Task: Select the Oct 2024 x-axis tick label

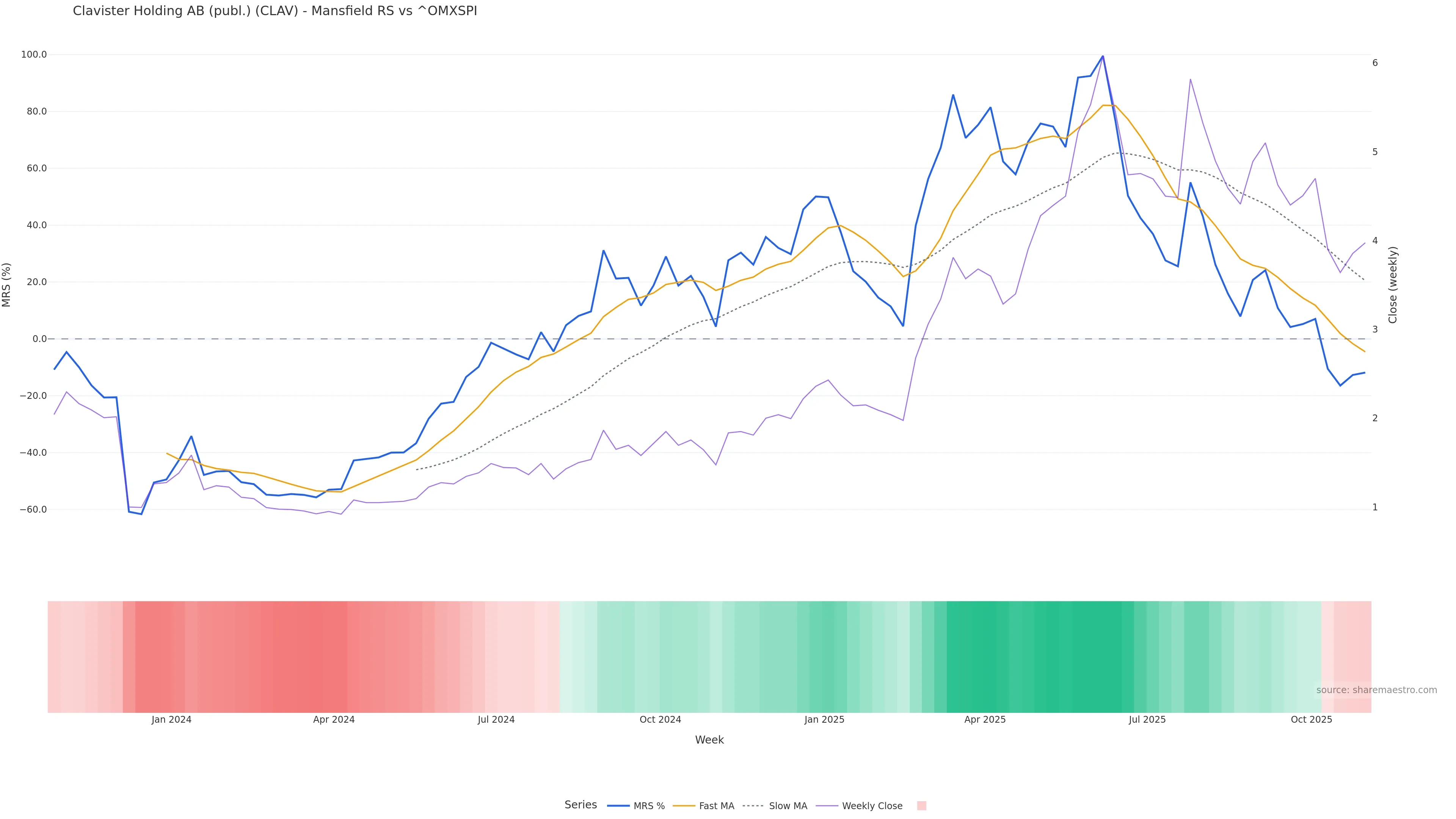Action: click(660, 720)
